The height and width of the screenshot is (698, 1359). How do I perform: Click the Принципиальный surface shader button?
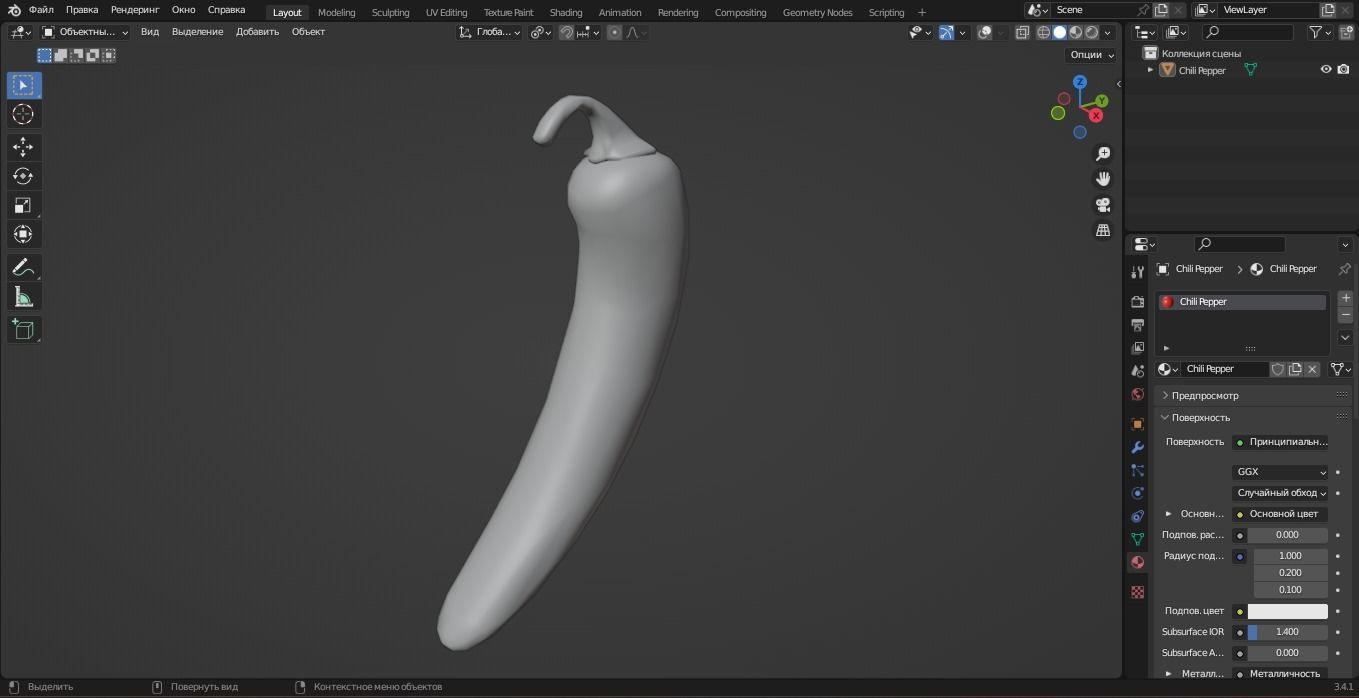click(1281, 442)
